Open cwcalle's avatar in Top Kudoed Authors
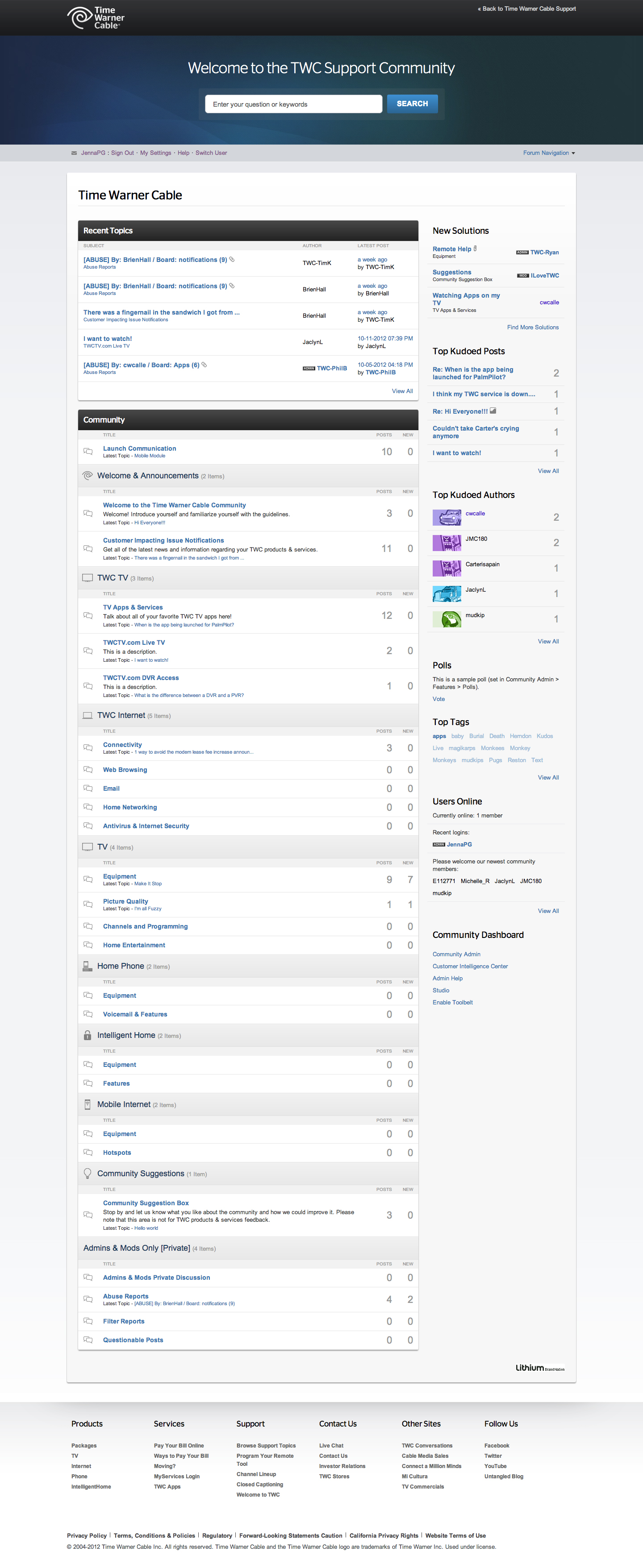Screen dimensions: 643x1568 (447, 518)
